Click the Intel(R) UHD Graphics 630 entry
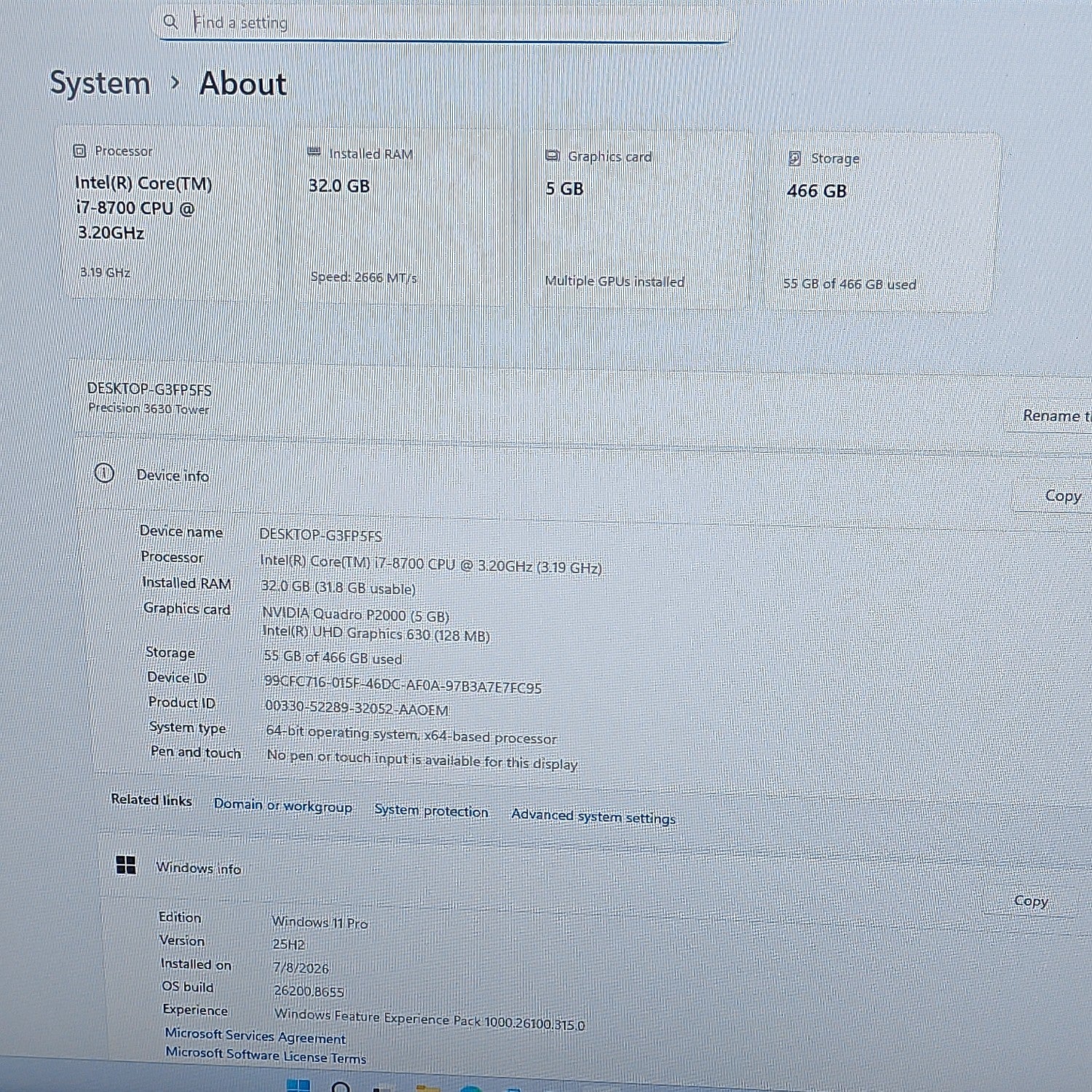 (x=376, y=633)
